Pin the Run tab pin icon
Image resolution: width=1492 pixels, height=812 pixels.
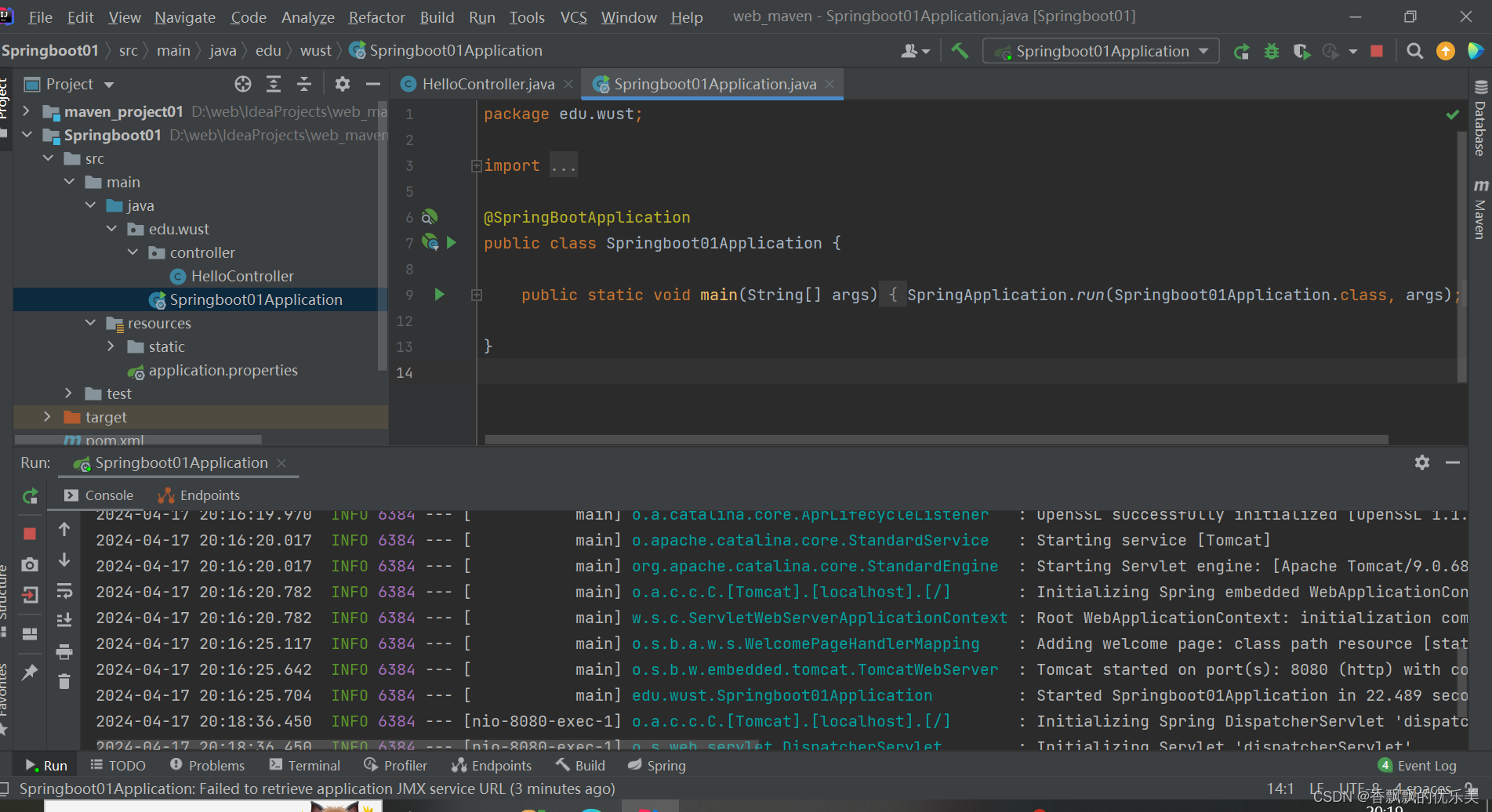tap(30, 672)
